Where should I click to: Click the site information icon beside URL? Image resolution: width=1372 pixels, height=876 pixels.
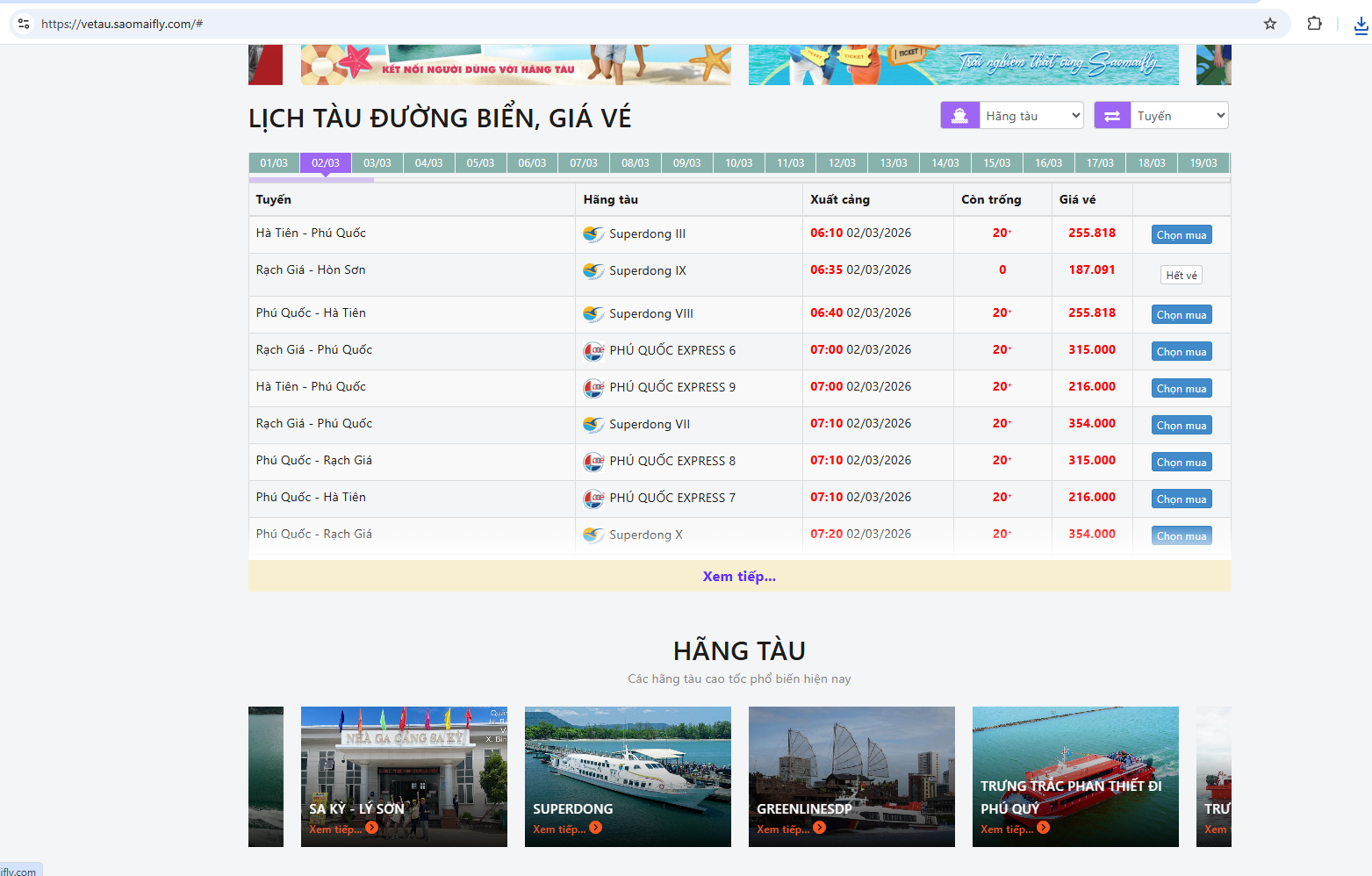coord(24,24)
